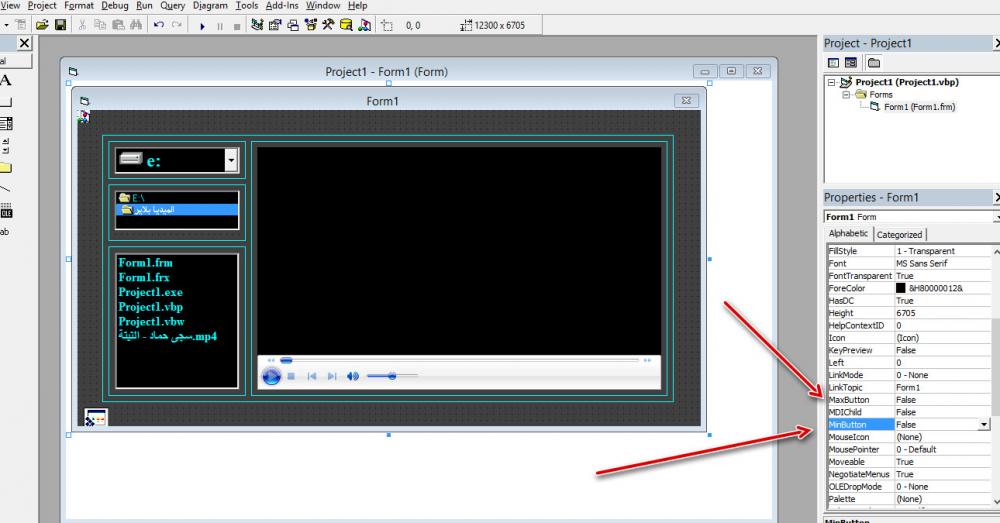Image resolution: width=1000 pixels, height=523 pixels.
Task: Click the Properties list vertical scrollbar
Action: coord(996,376)
